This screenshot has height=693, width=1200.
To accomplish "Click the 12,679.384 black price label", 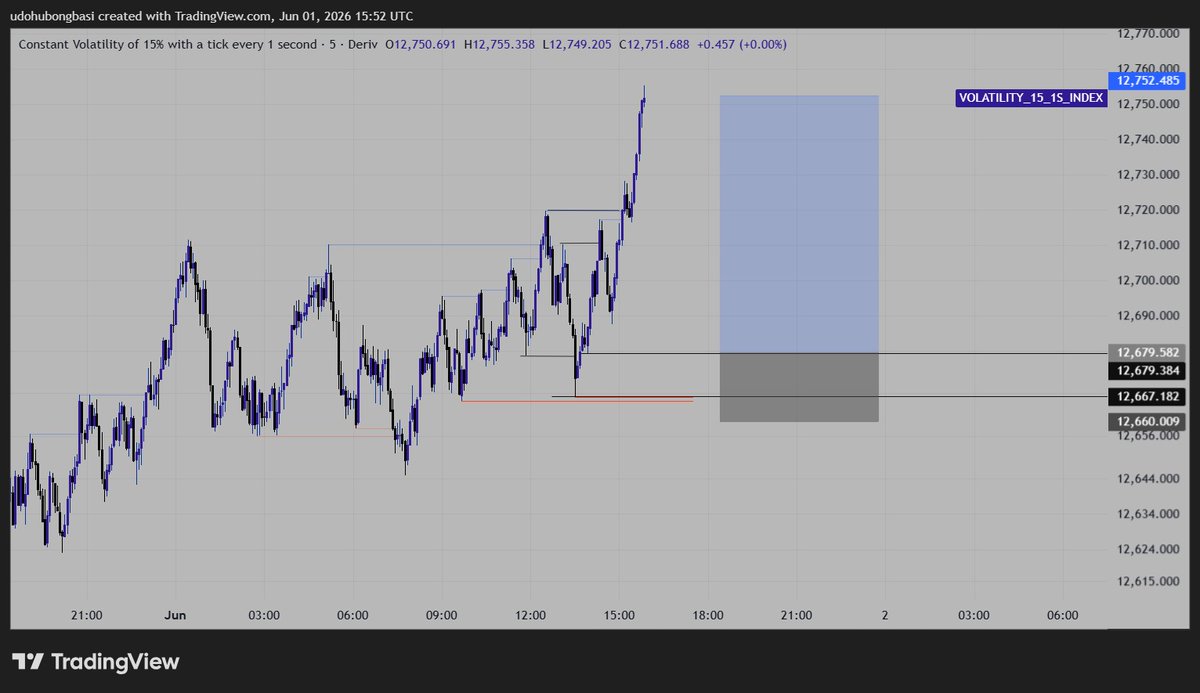I will [1149, 370].
